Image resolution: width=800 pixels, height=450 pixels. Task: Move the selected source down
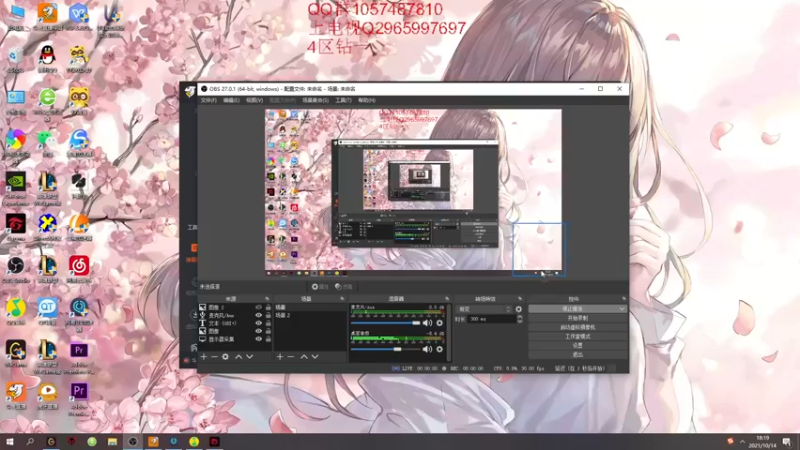249,357
